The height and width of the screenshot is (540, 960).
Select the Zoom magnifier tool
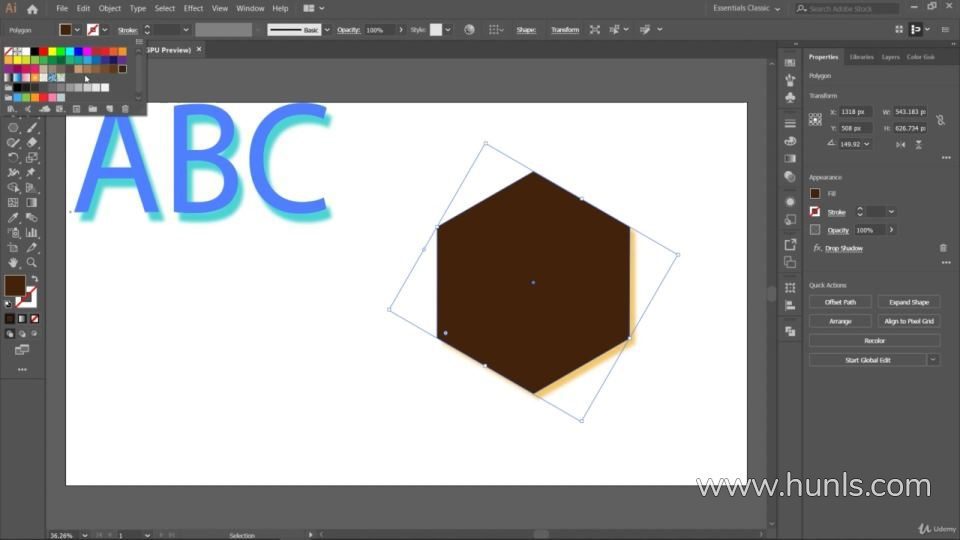(x=32, y=262)
